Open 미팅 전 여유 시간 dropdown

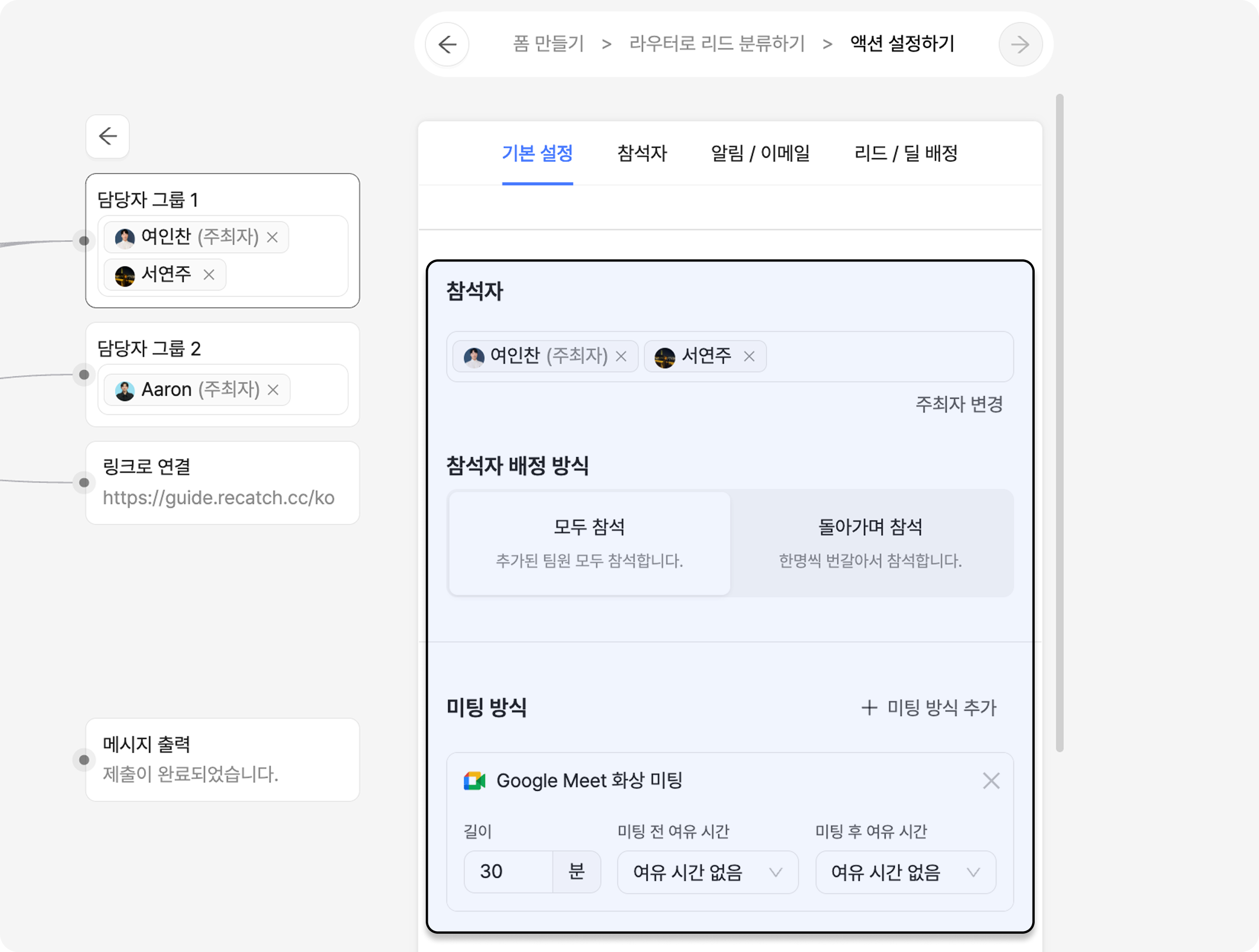[x=707, y=872]
